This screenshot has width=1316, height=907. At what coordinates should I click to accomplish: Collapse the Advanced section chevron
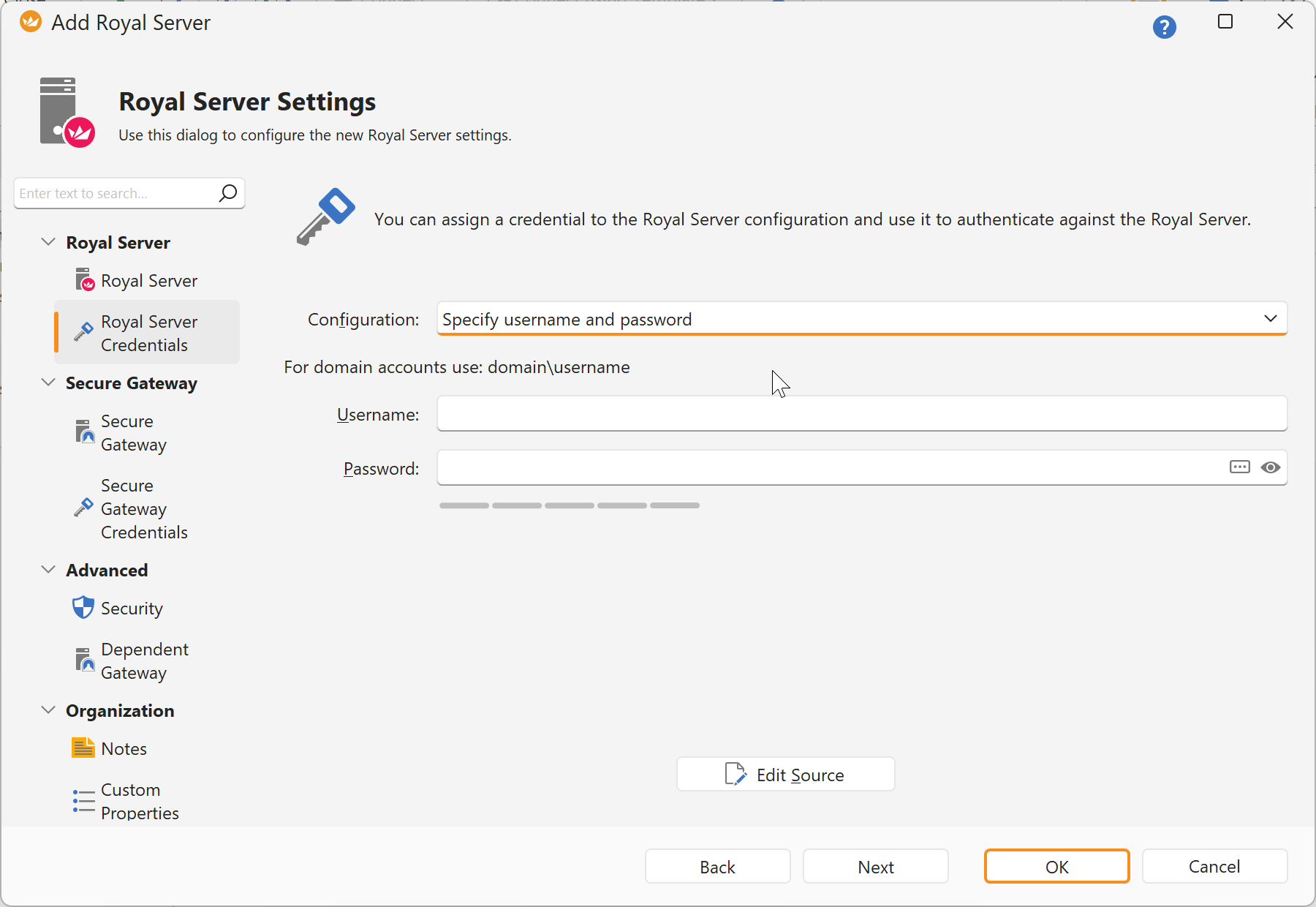pyautogui.click(x=48, y=569)
